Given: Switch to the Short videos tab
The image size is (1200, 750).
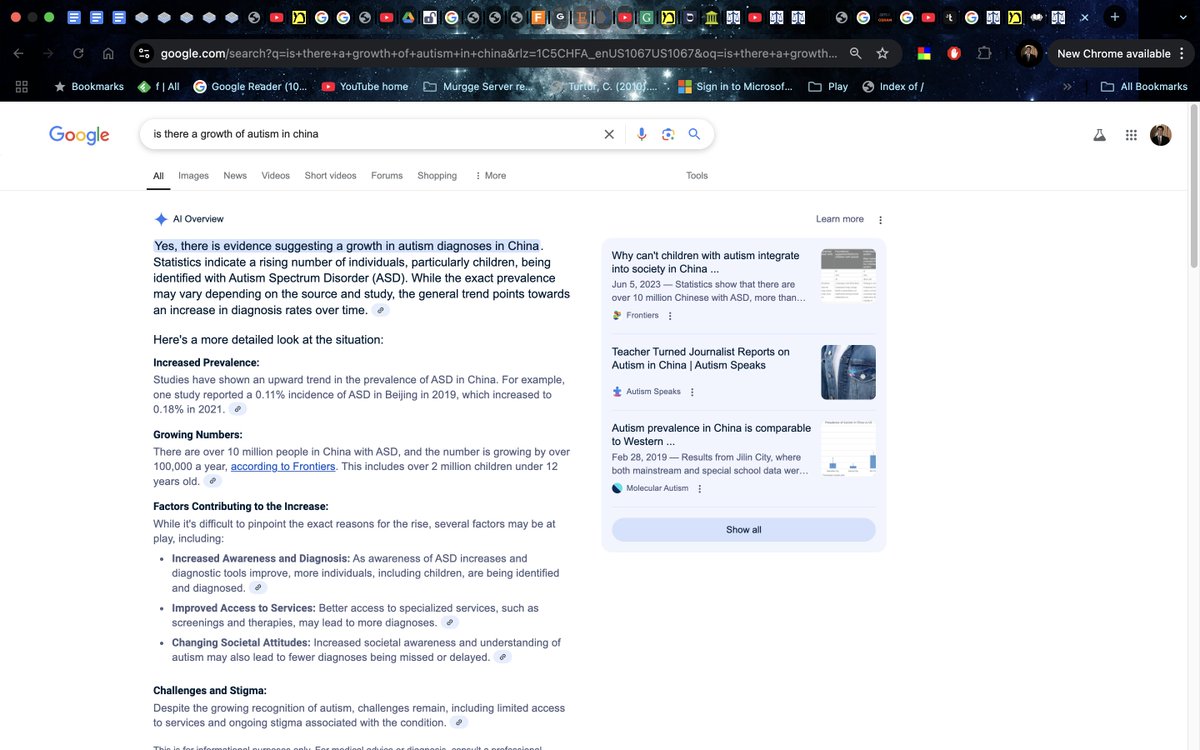Looking at the screenshot, I should click(330, 176).
